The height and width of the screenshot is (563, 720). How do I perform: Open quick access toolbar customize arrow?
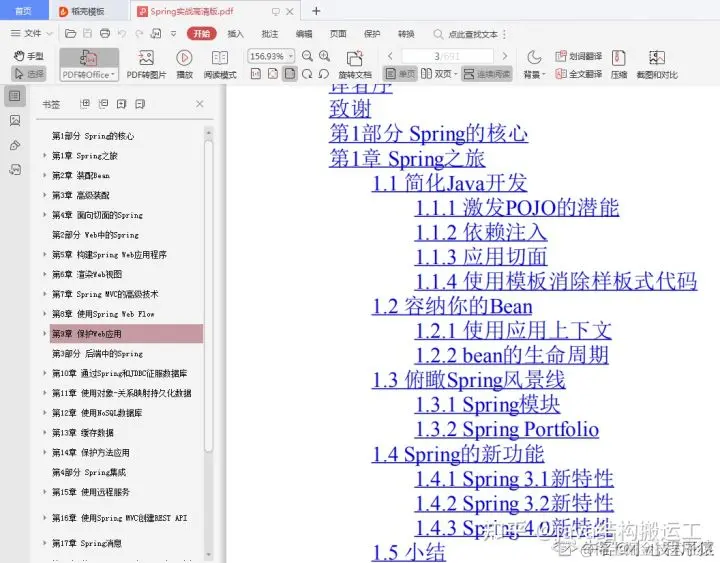pos(174,34)
